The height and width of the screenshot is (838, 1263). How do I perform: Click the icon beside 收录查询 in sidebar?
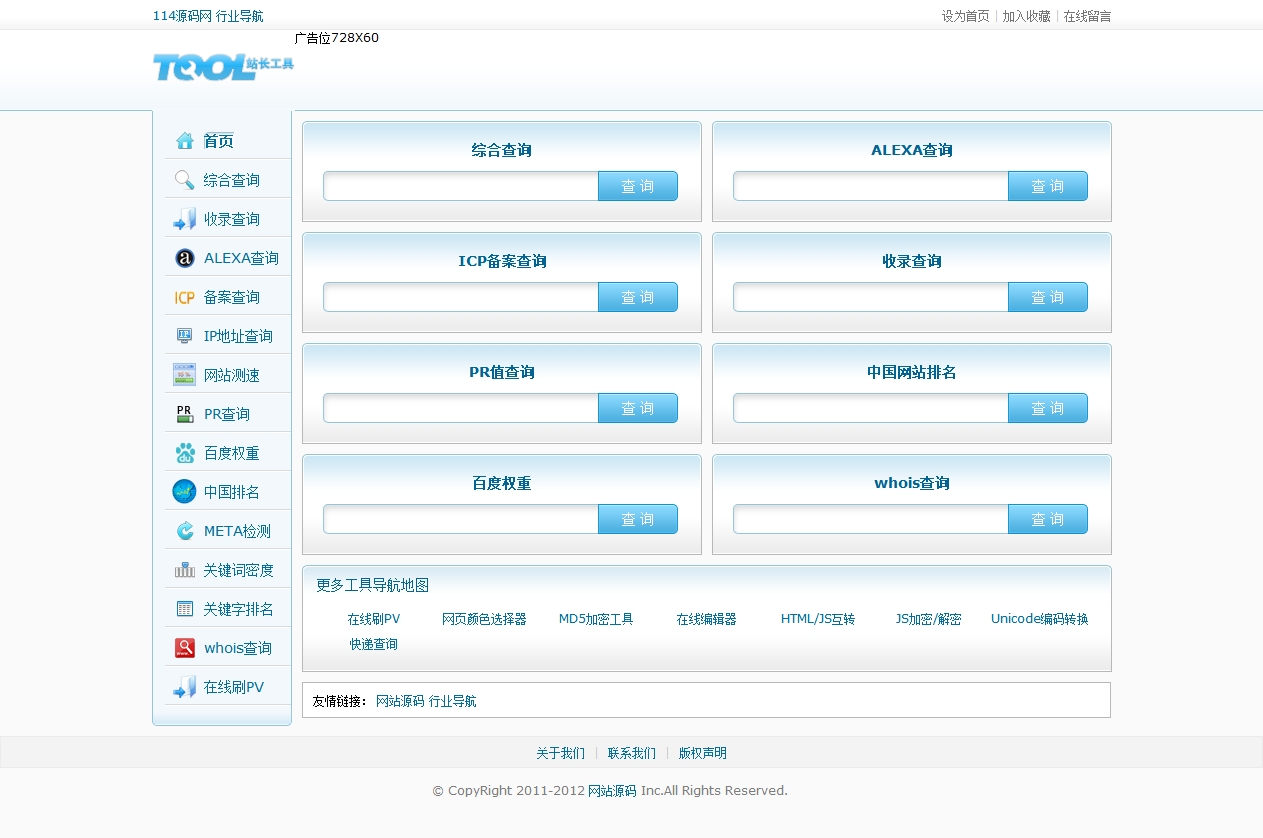[x=185, y=219]
